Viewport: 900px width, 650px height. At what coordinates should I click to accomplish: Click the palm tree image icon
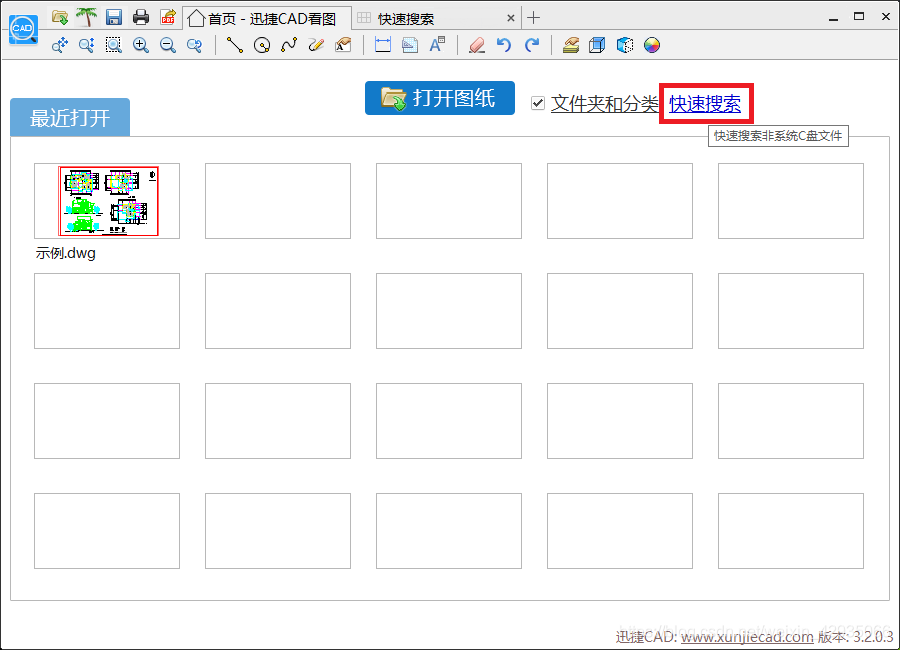87,17
